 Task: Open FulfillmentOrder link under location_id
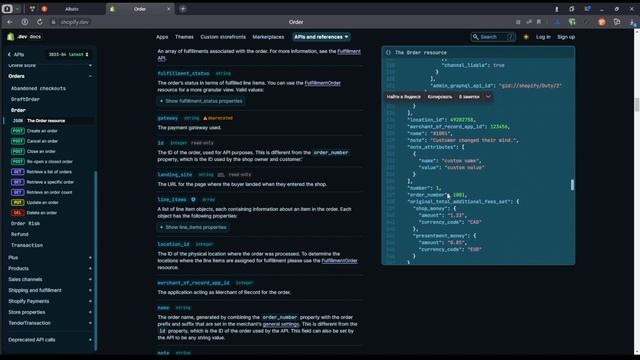click(x=339, y=260)
